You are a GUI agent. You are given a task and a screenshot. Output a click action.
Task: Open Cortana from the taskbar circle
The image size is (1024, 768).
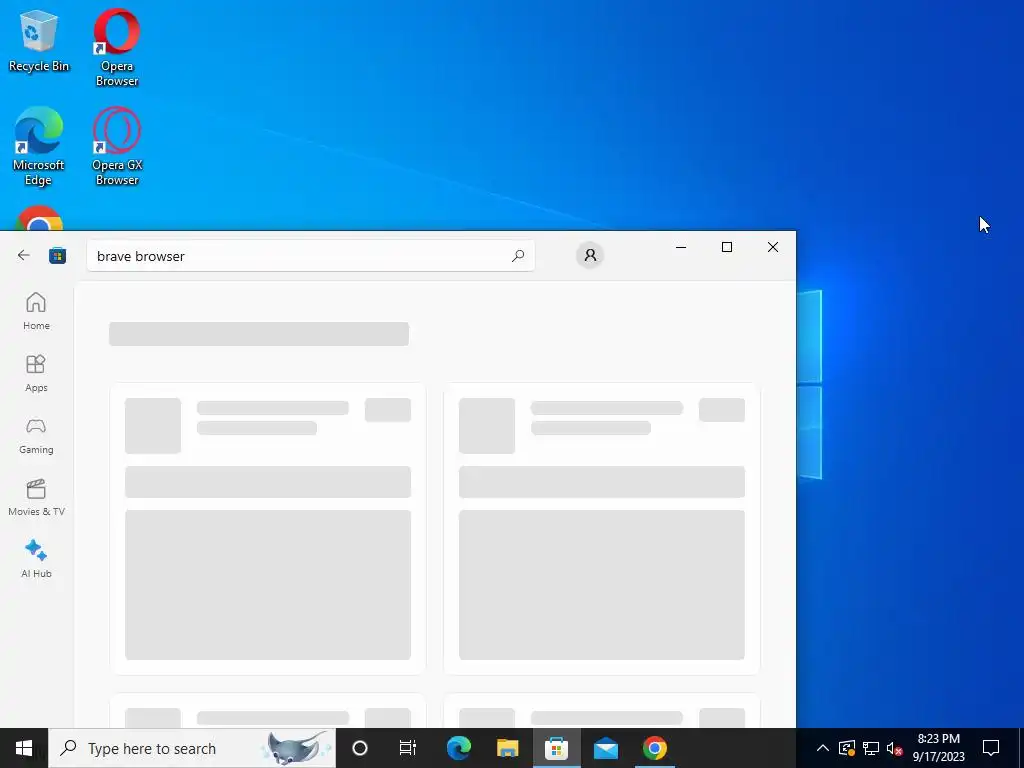(360, 748)
